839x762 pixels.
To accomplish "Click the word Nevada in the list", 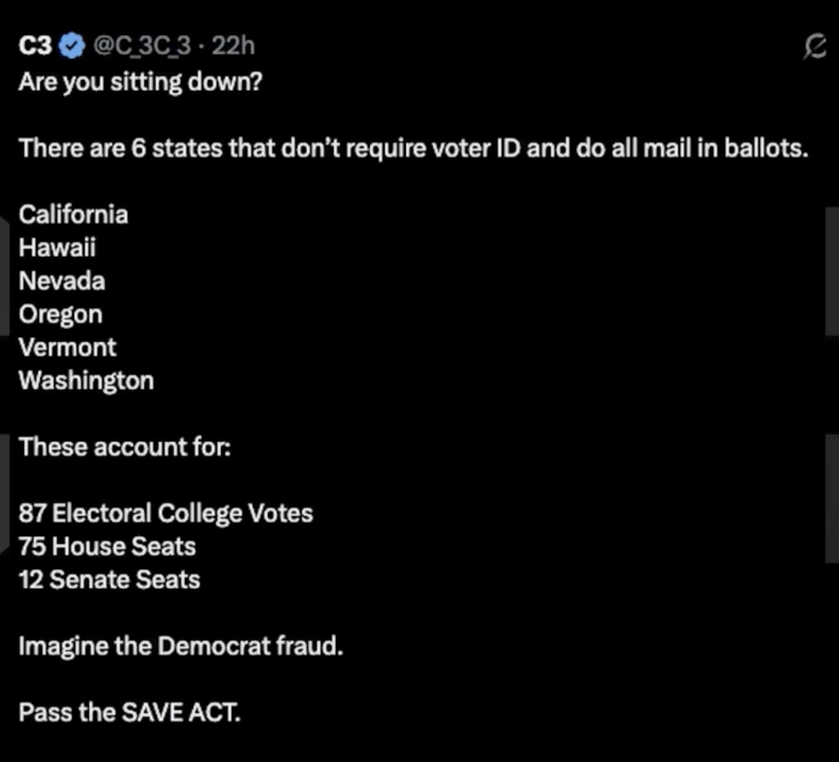I will click(x=62, y=281).
